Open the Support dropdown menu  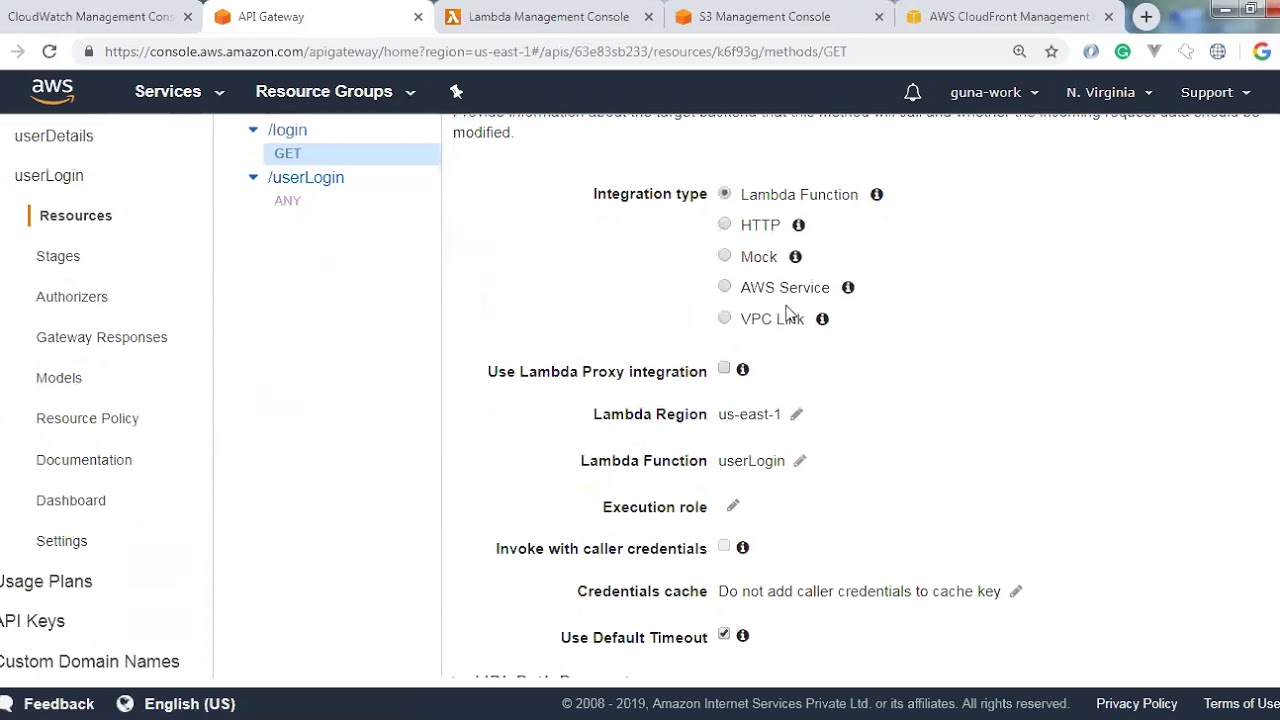point(1215,92)
